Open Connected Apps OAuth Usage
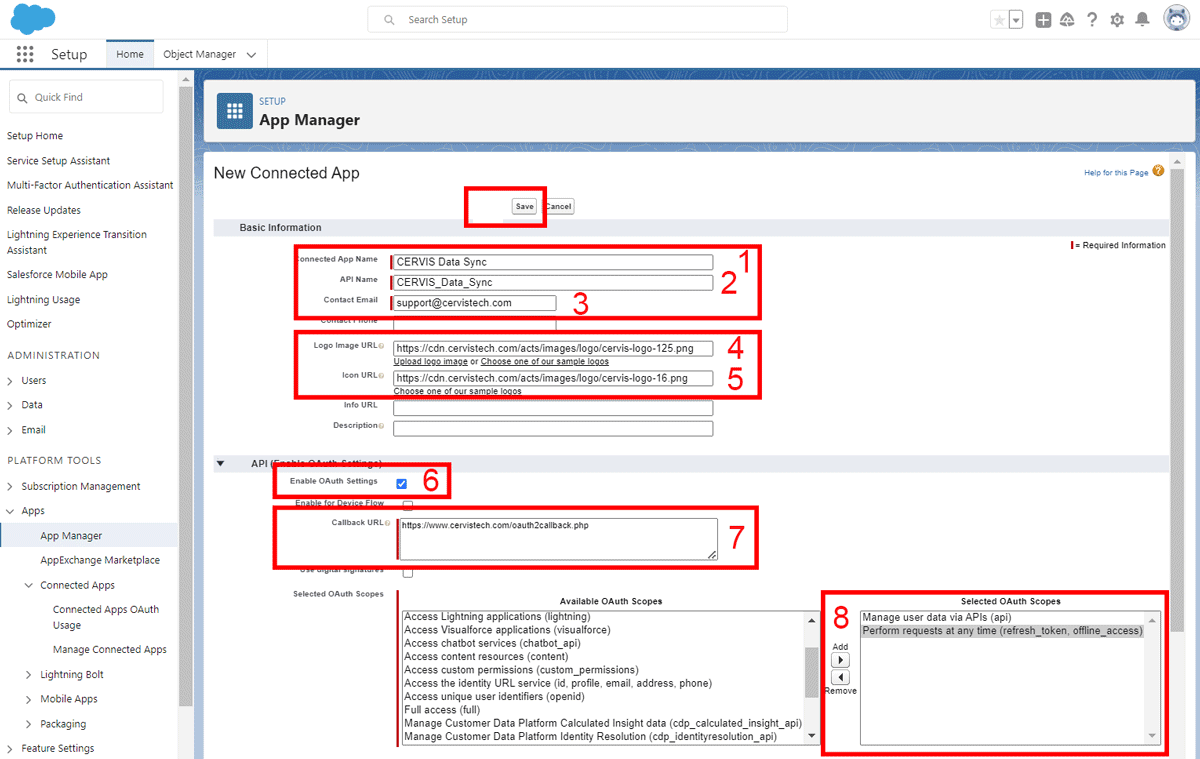The height and width of the screenshot is (759, 1200). click(106, 617)
